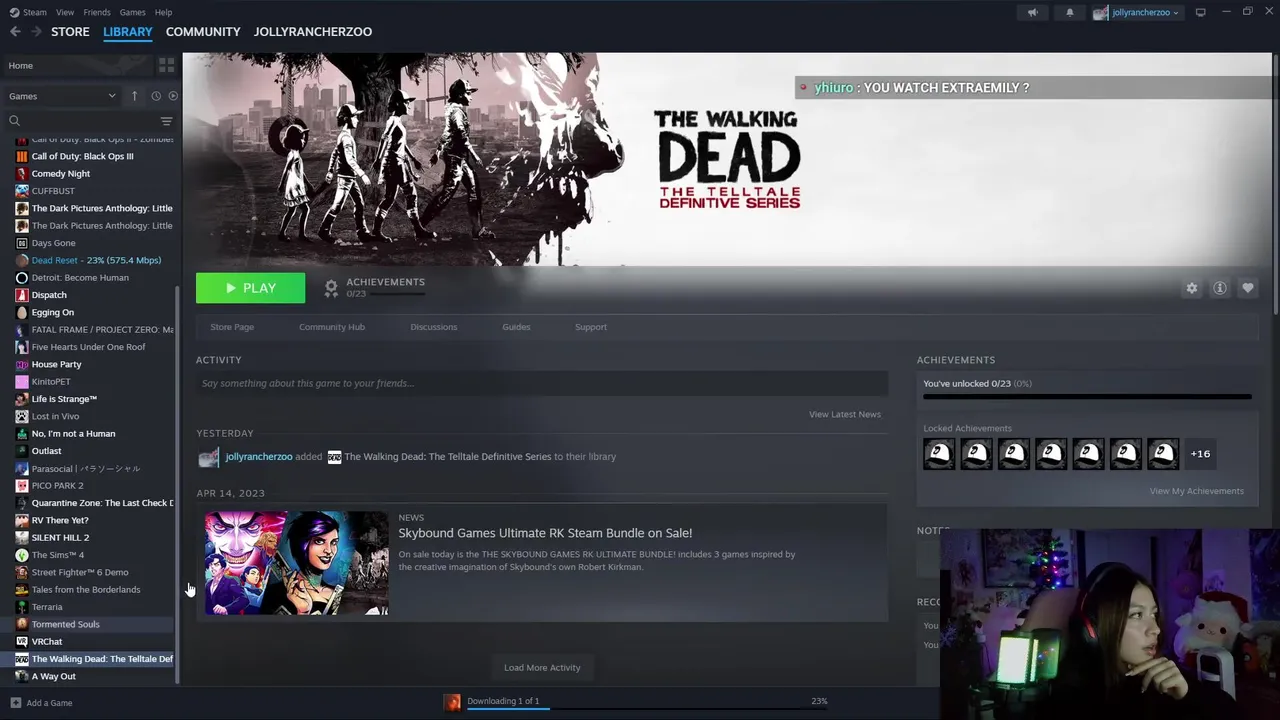Open game settings gear icon
This screenshot has width=1280, height=720.
coord(1191,288)
